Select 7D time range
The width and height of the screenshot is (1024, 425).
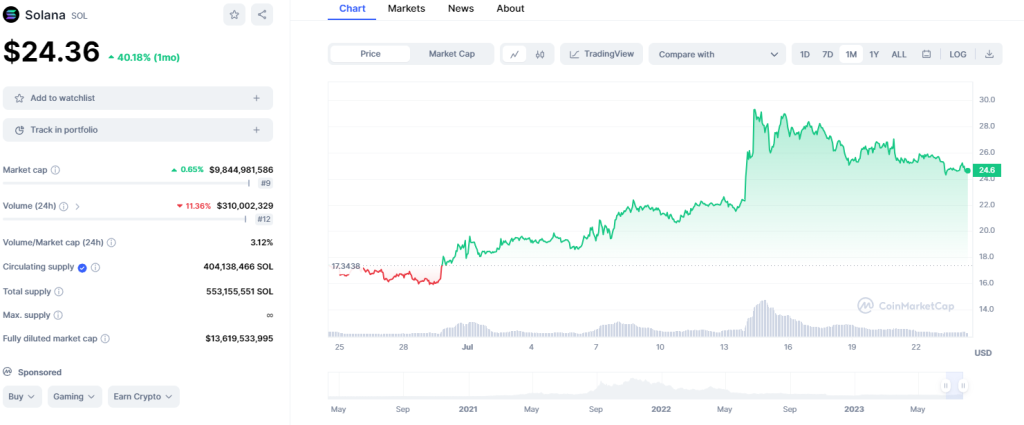(827, 54)
